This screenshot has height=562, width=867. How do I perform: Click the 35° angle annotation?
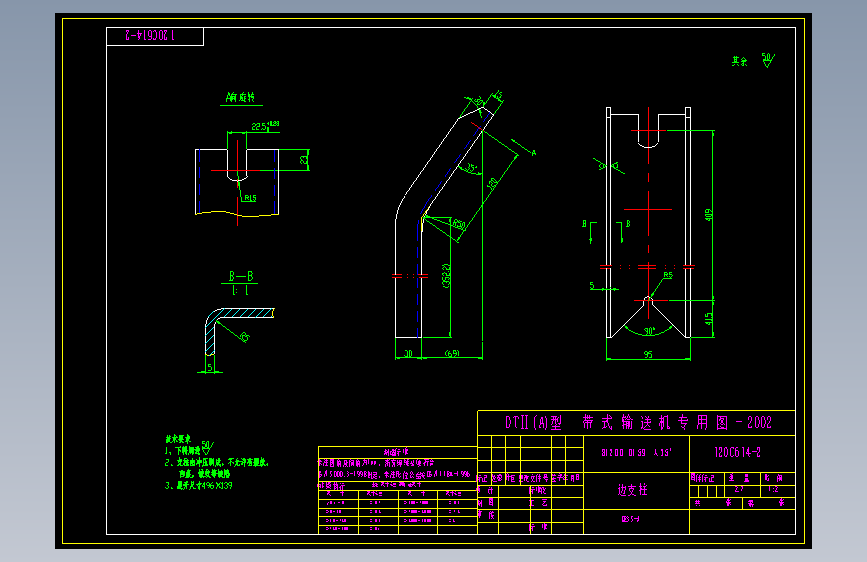pos(471,167)
